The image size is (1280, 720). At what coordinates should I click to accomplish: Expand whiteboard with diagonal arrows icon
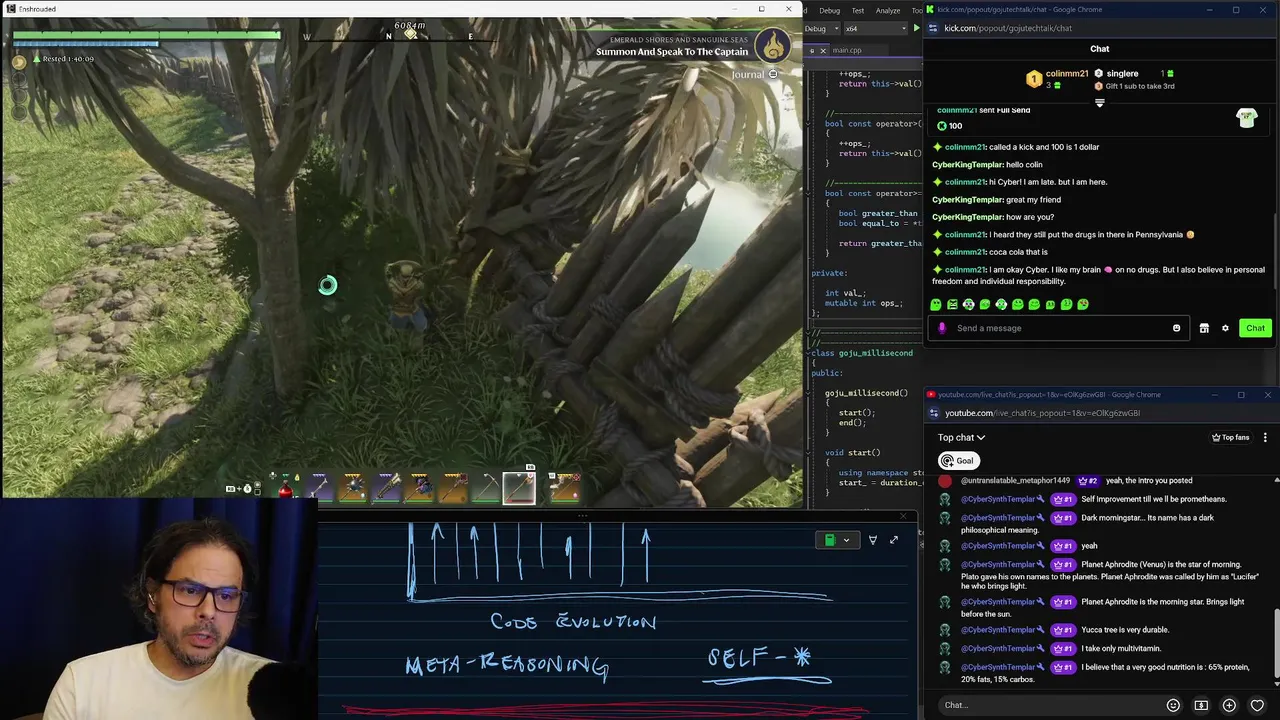tap(894, 540)
